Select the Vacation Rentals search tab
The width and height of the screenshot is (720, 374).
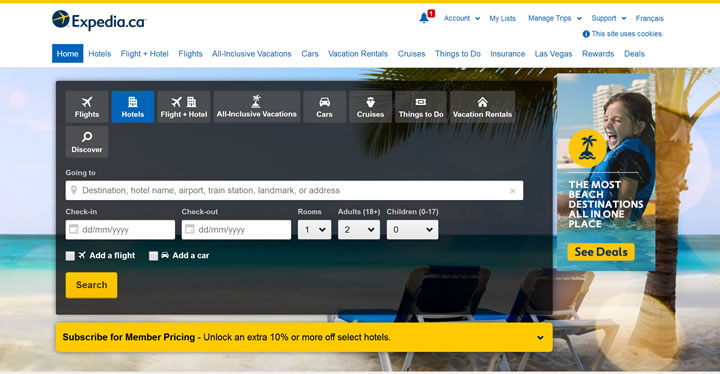(482, 107)
